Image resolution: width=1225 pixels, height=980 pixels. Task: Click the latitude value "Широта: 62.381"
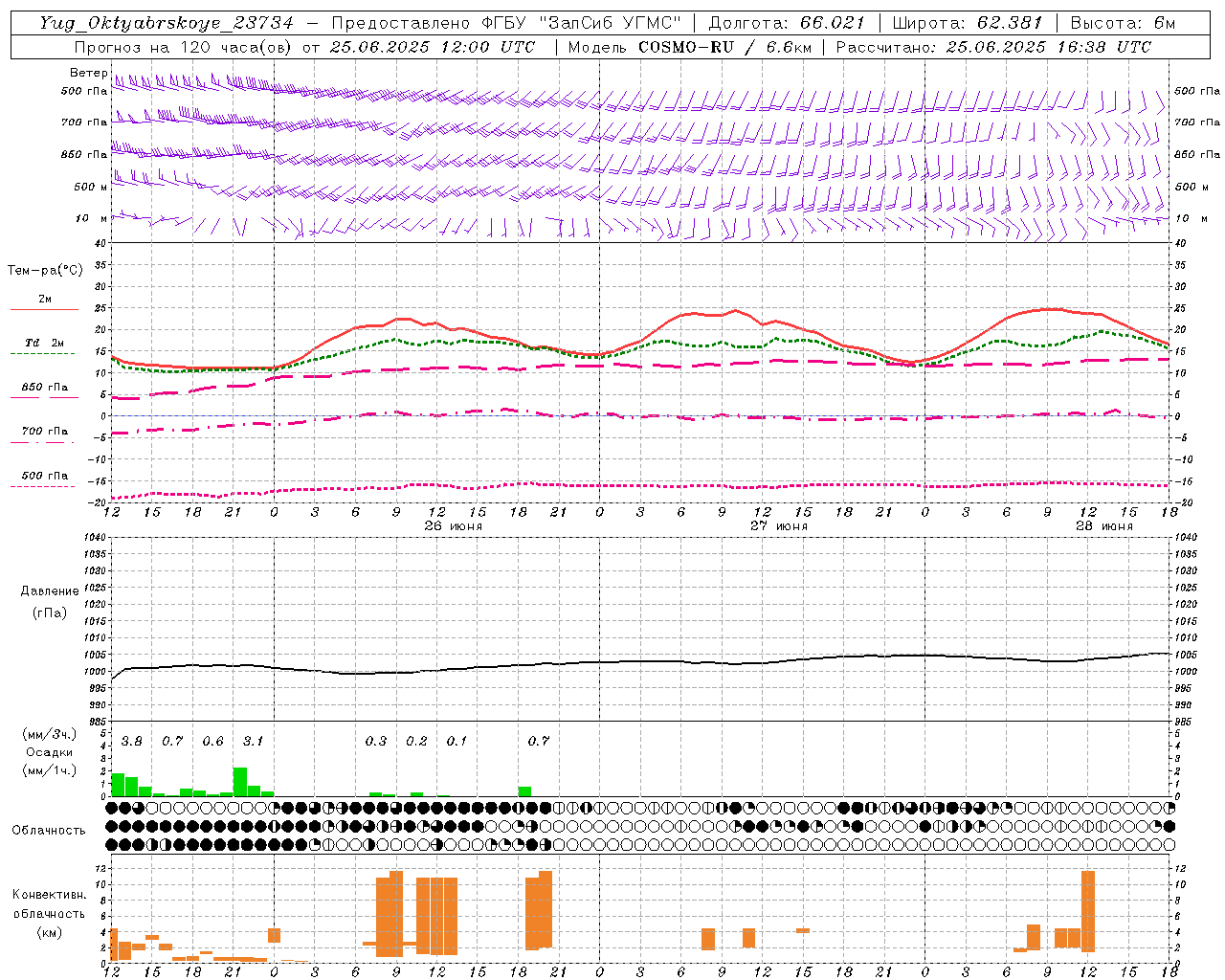pyautogui.click(x=967, y=23)
